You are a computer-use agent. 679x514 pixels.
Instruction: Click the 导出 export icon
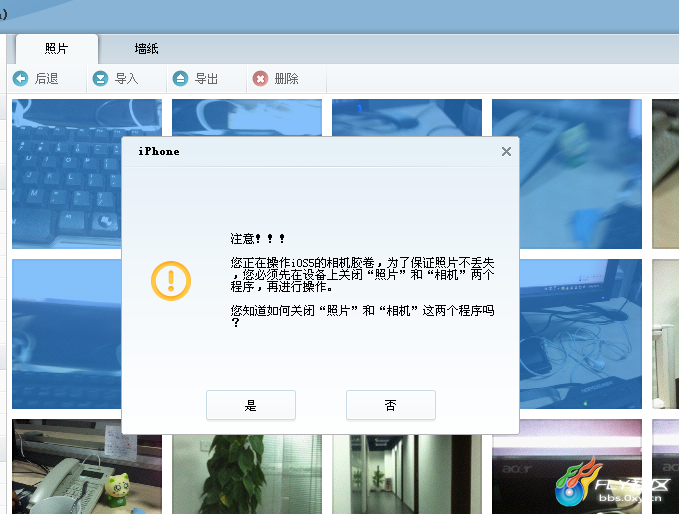[181, 78]
